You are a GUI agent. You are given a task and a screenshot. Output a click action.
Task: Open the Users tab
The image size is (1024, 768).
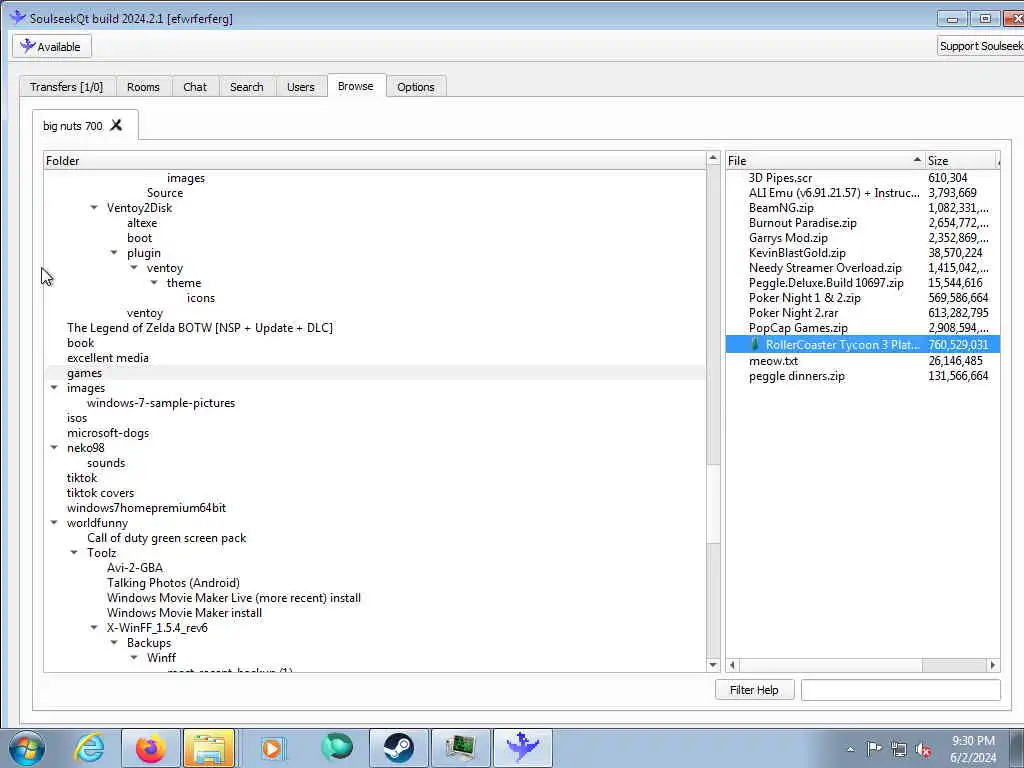click(x=300, y=87)
